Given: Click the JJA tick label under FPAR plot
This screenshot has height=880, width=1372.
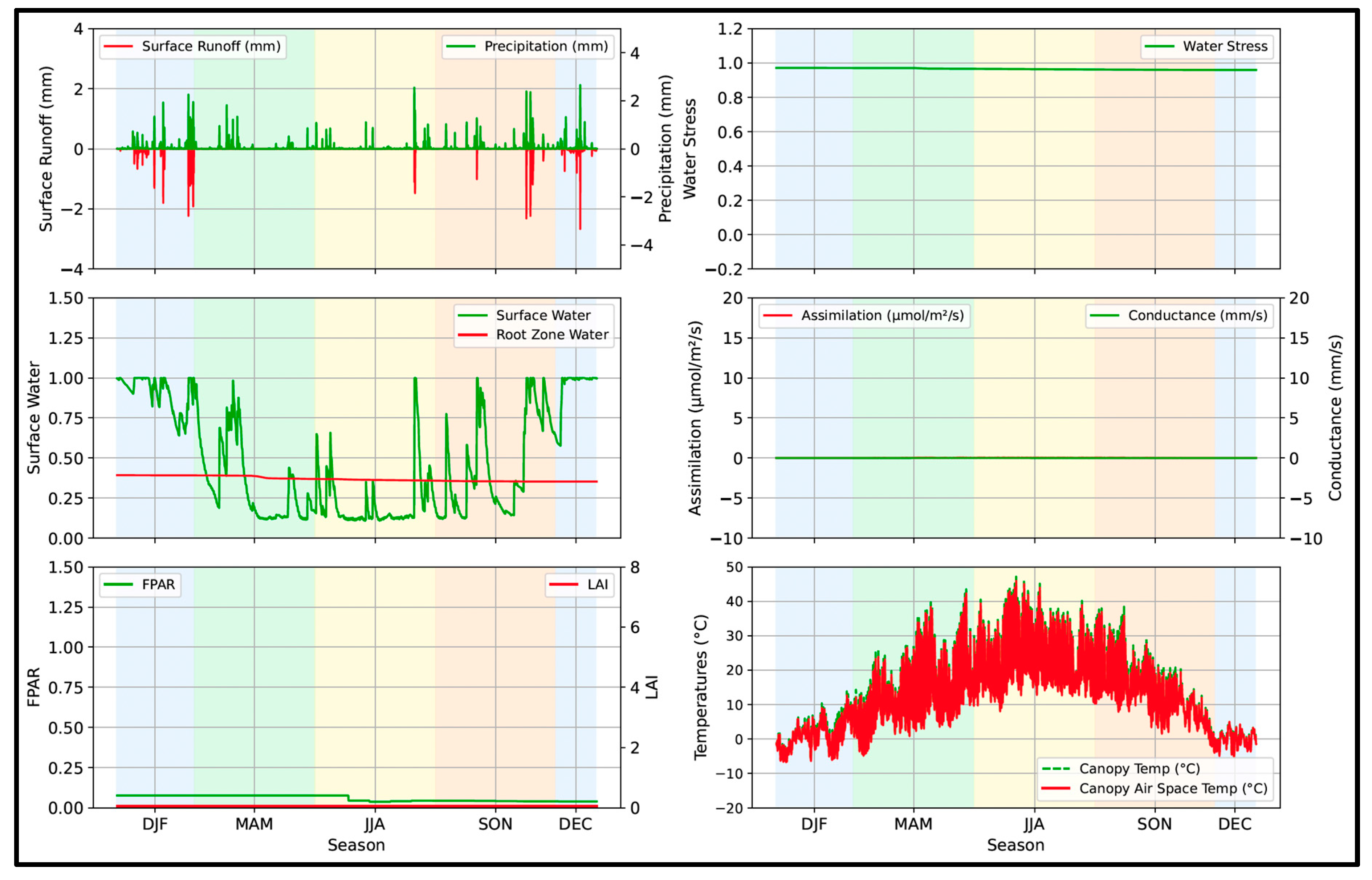Looking at the screenshot, I should (x=375, y=824).
